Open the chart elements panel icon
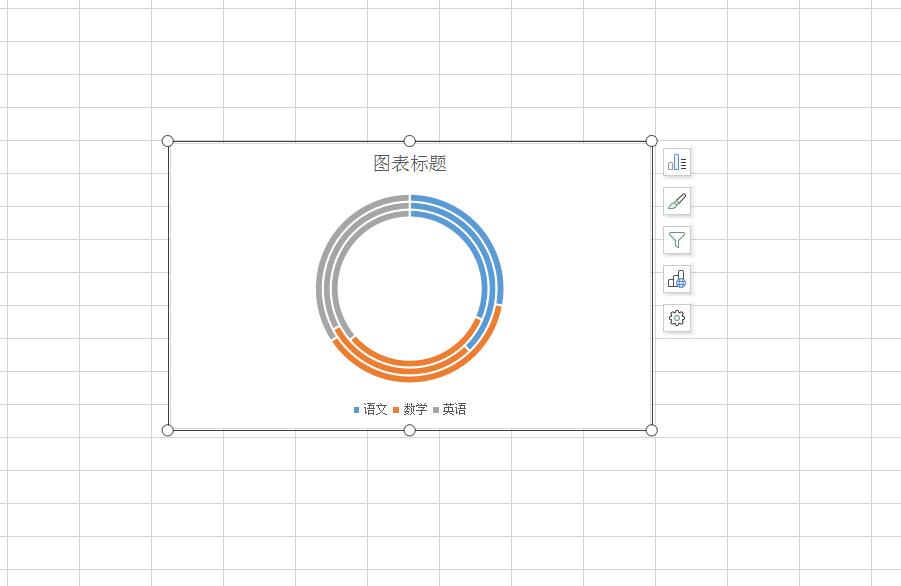Screen dimensions: 901x586 [677, 161]
